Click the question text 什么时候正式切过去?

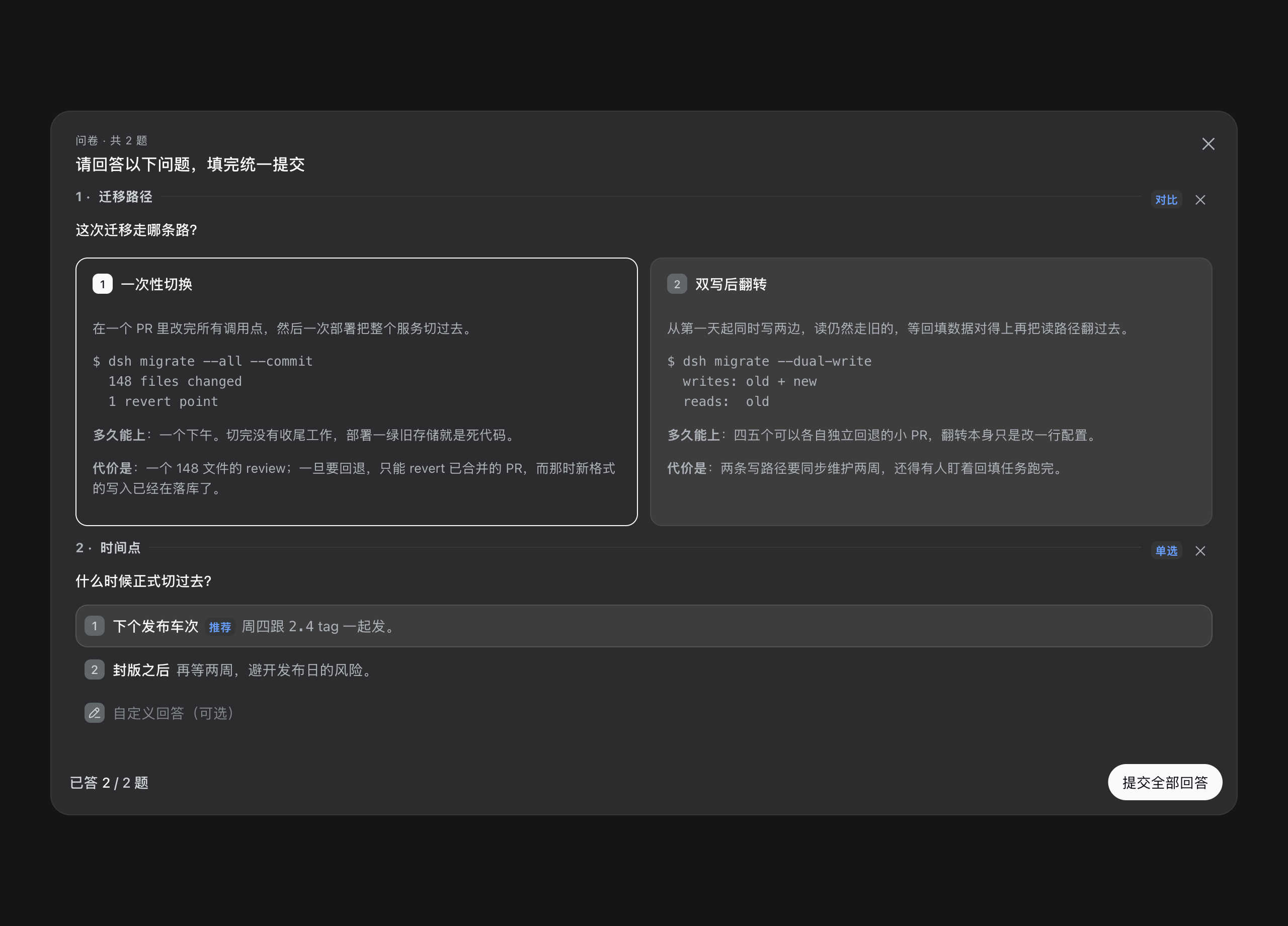point(143,581)
